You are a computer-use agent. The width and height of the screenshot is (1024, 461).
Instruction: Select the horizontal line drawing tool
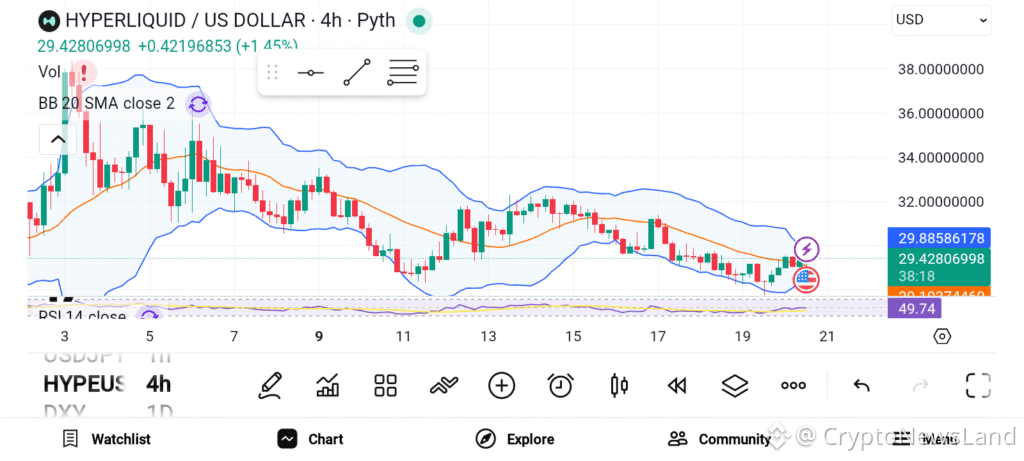[311, 72]
